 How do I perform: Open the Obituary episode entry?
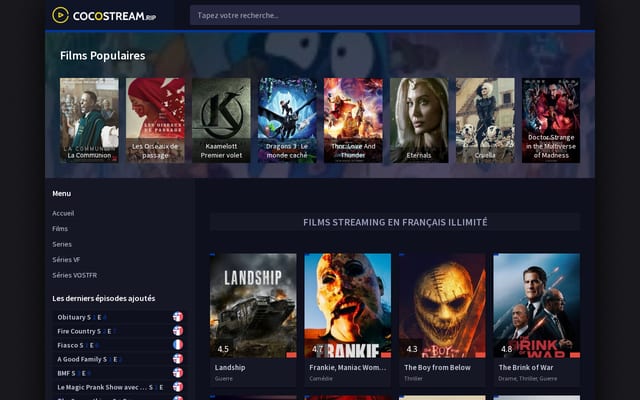point(119,317)
